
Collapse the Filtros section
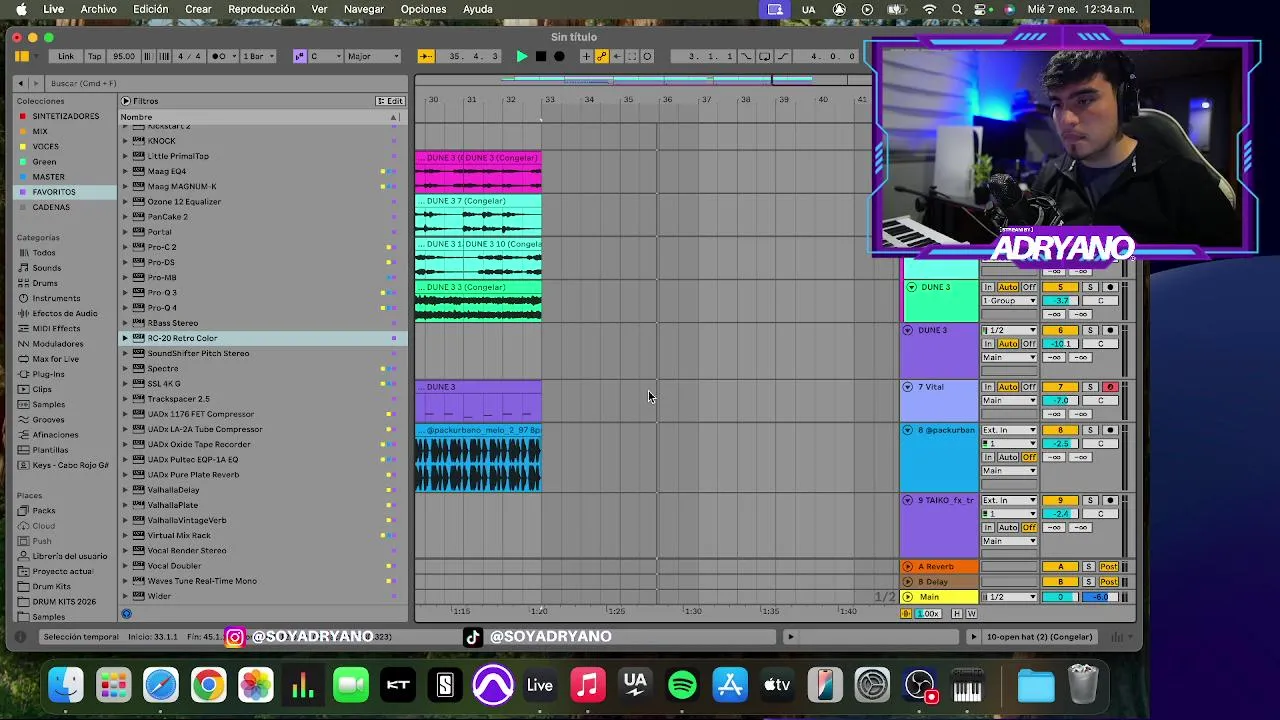click(126, 101)
